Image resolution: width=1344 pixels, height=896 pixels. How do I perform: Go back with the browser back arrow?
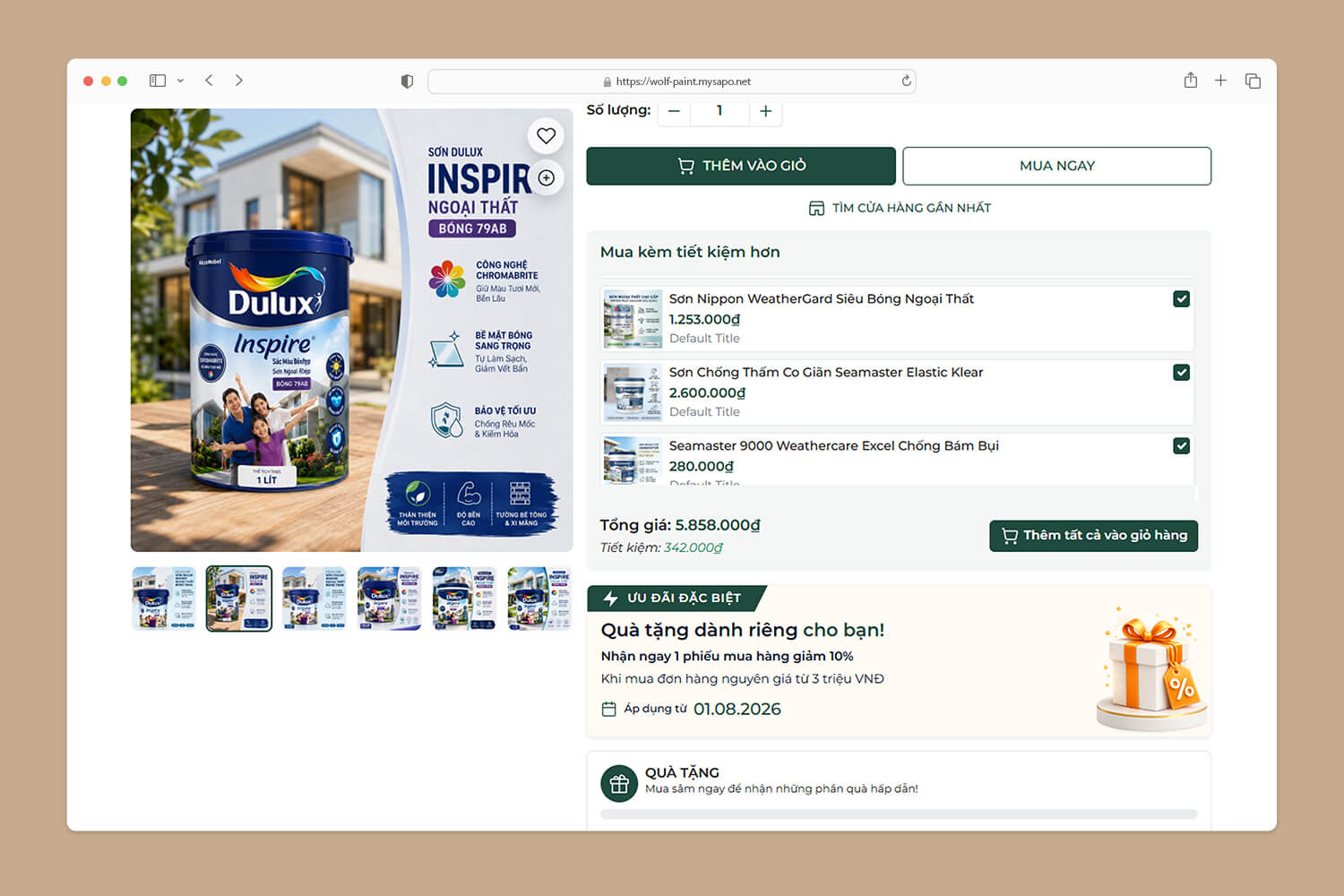(x=209, y=81)
